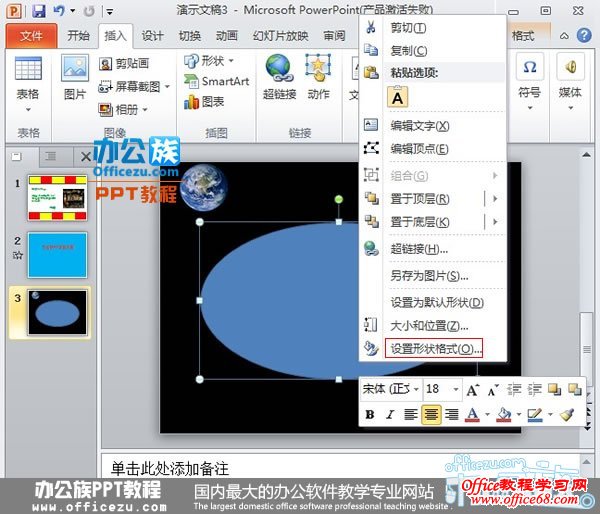Viewport: 600px width, 514px height.
Task: Click shrink font icon in mini toolbar
Action: (493, 390)
